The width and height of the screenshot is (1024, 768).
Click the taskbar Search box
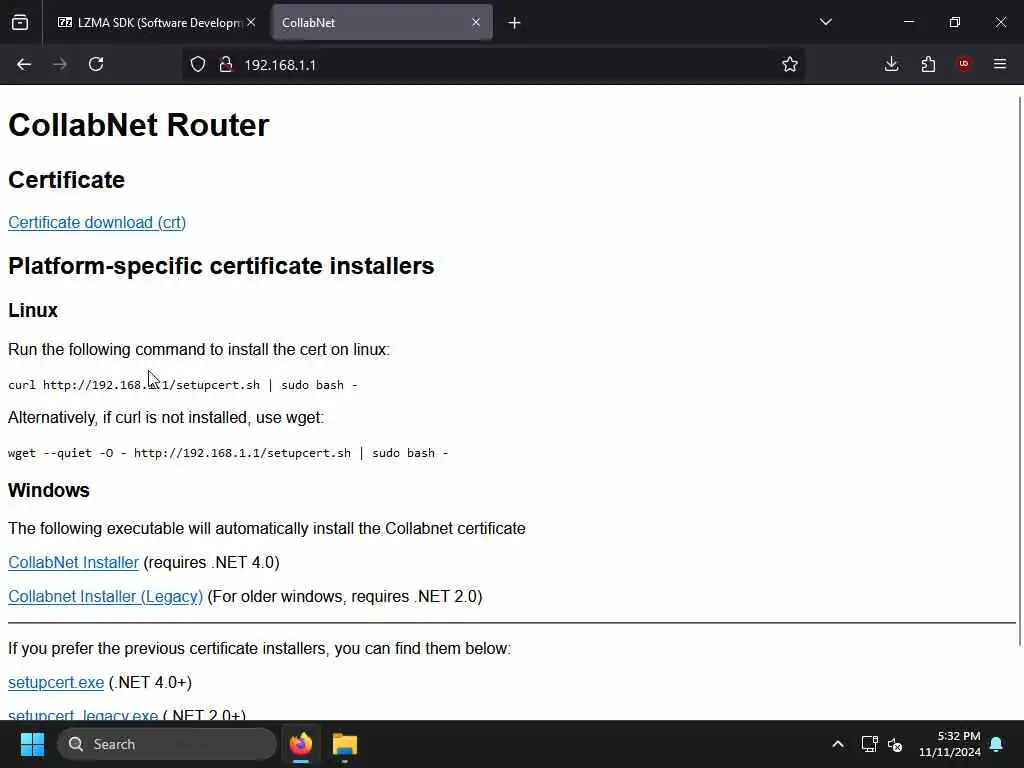coord(167,744)
